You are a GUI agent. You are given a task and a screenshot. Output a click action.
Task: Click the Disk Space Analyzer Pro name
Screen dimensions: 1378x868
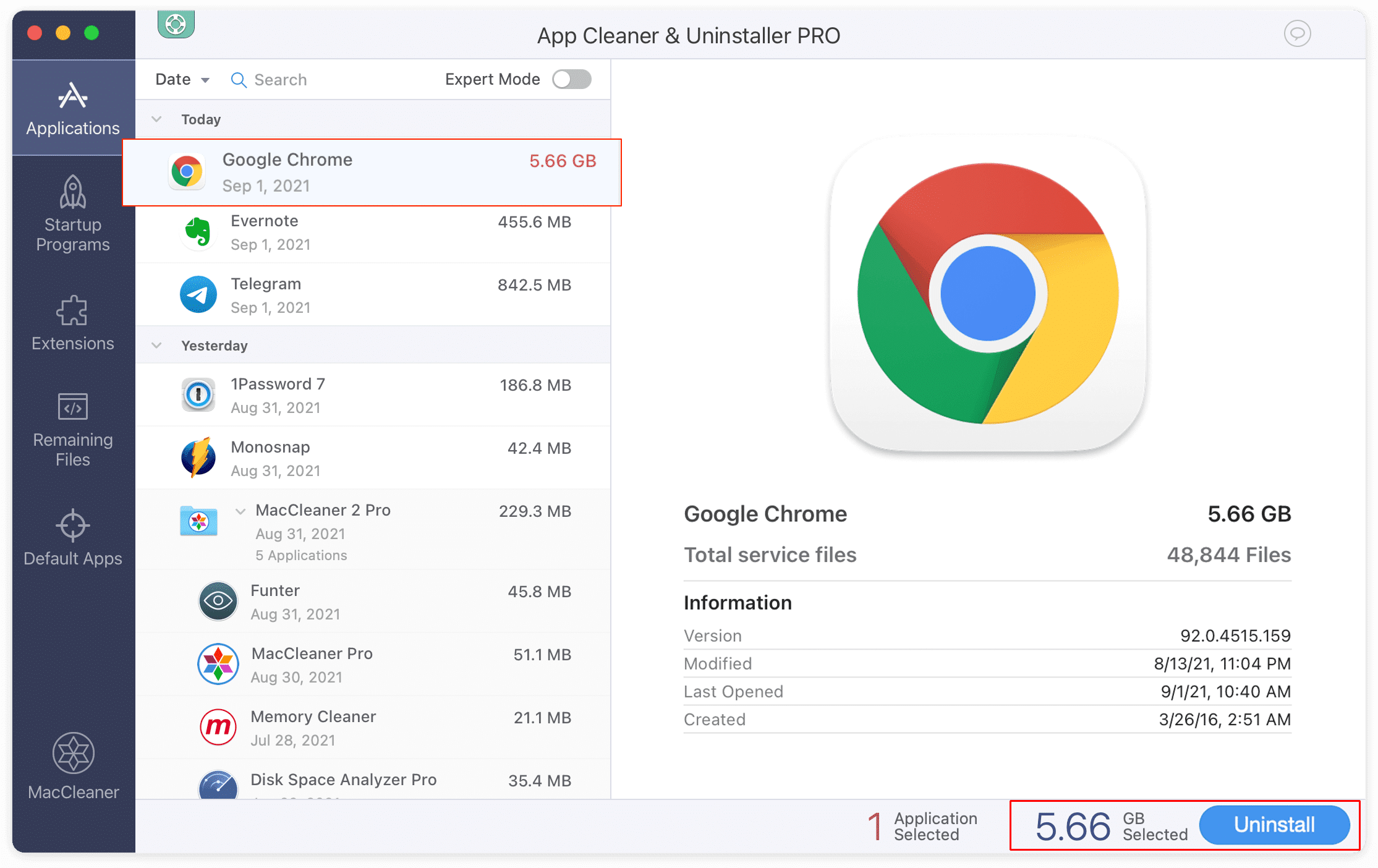344,780
